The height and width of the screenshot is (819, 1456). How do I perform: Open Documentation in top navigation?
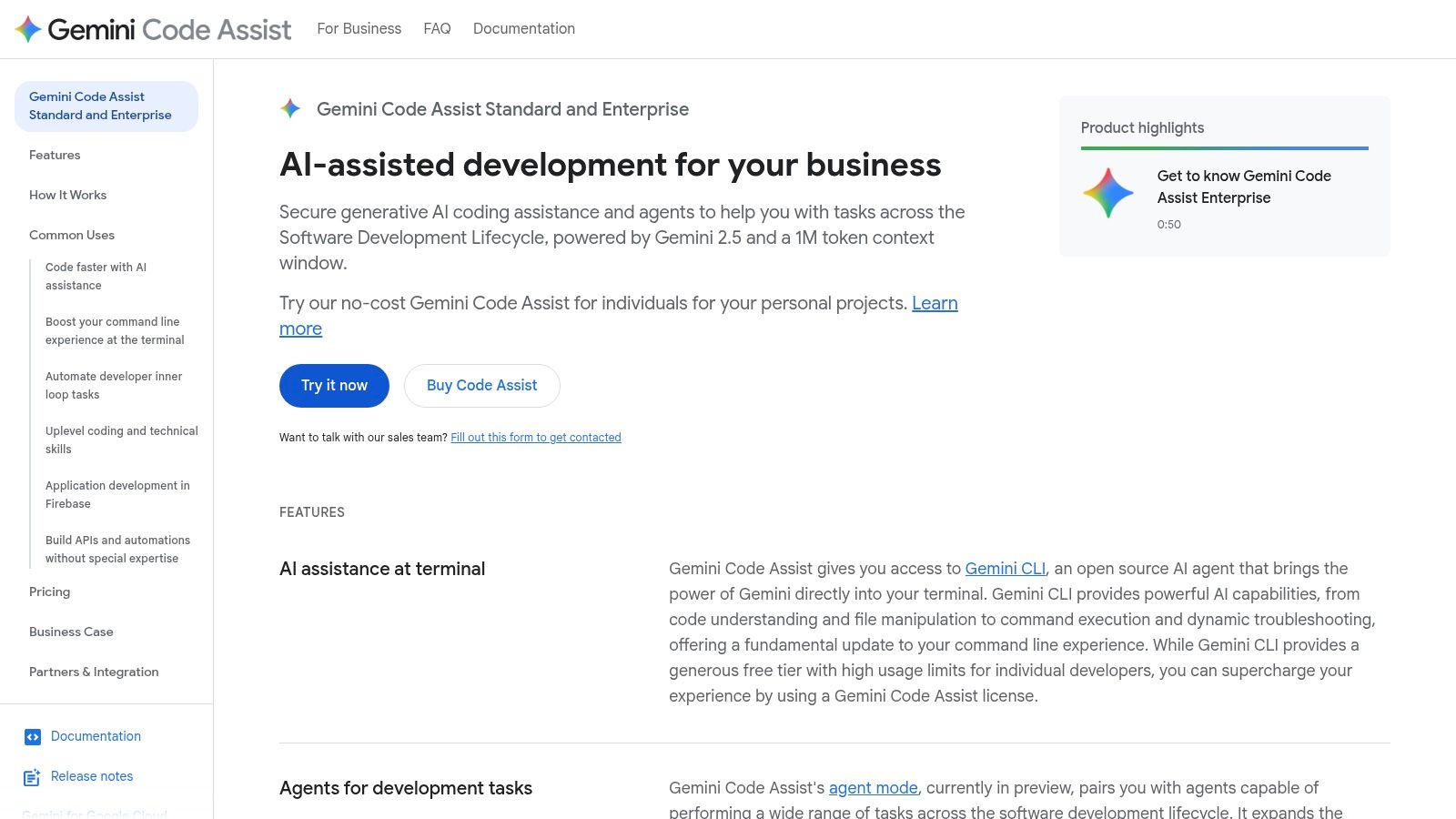[524, 29]
